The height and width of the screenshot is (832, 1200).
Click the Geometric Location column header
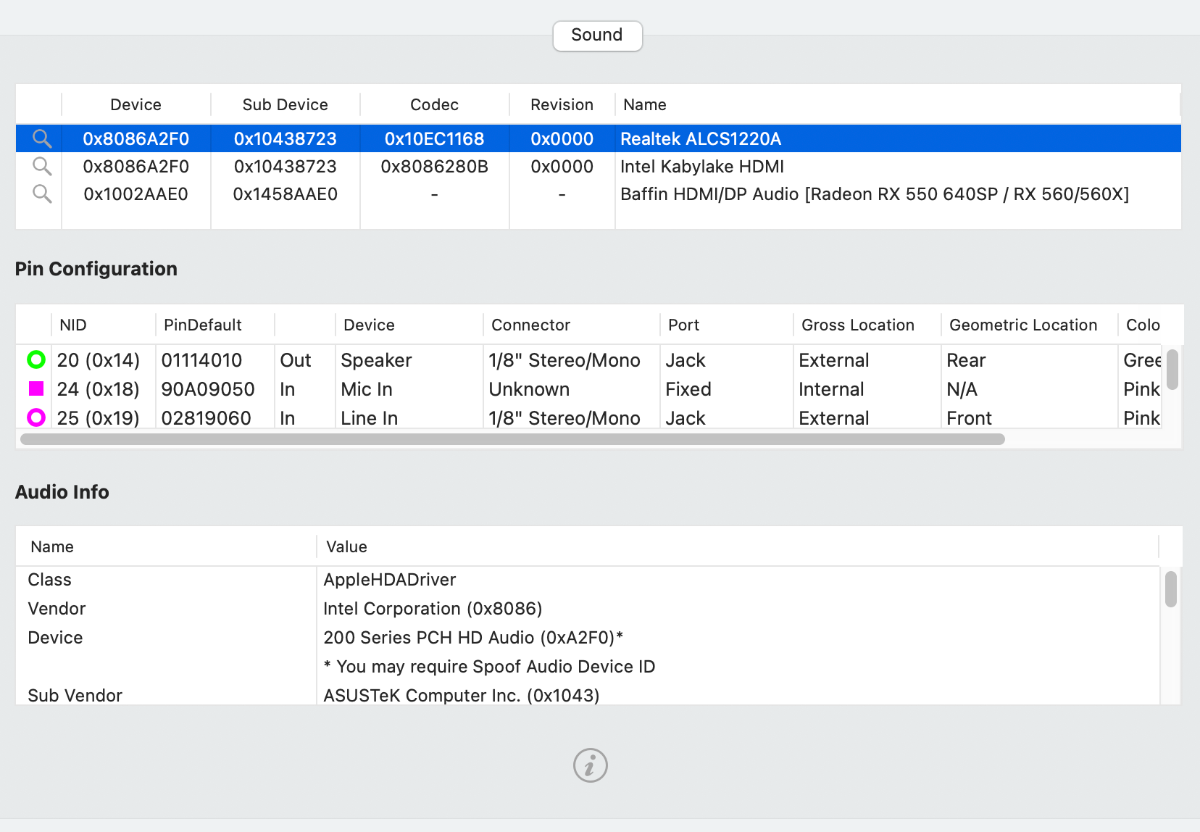(1023, 325)
